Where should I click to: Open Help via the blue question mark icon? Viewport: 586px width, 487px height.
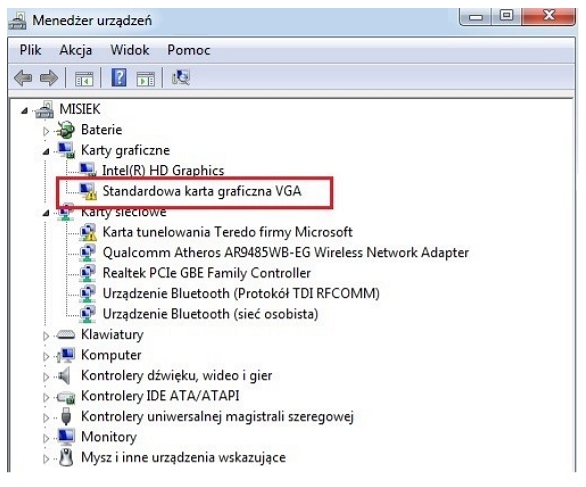pos(119,78)
